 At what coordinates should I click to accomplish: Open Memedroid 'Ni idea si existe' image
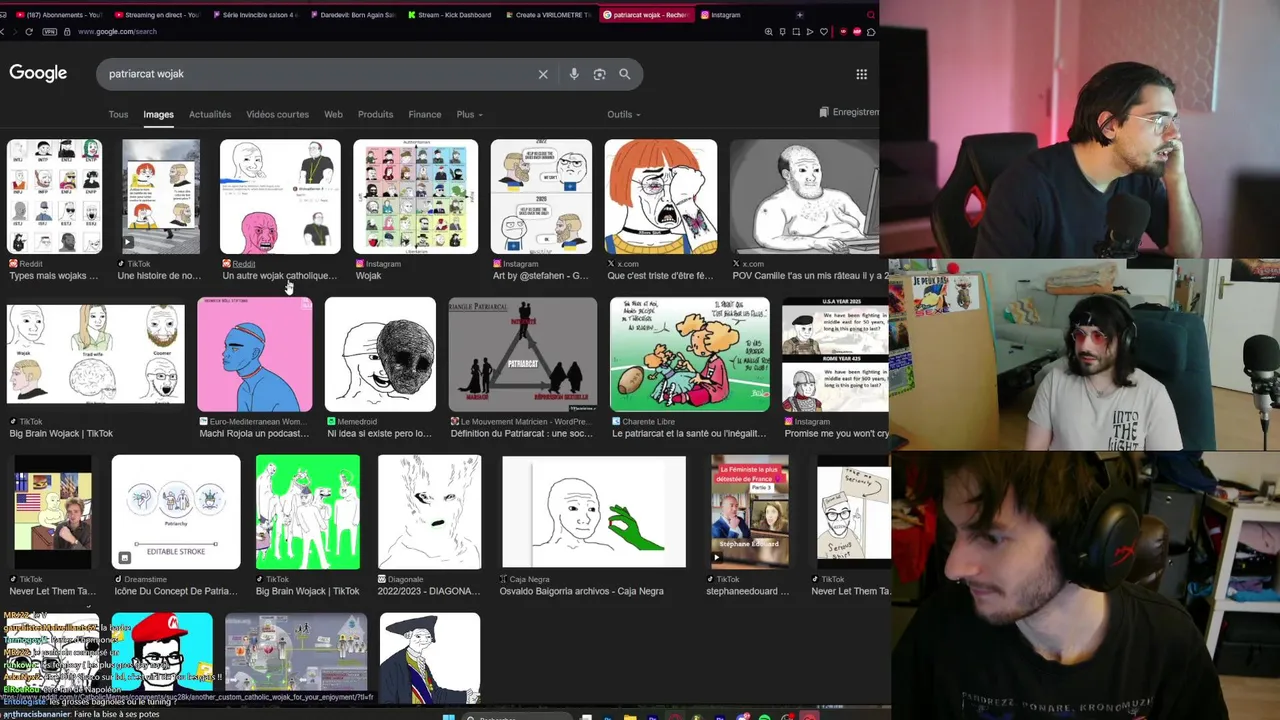pos(380,354)
